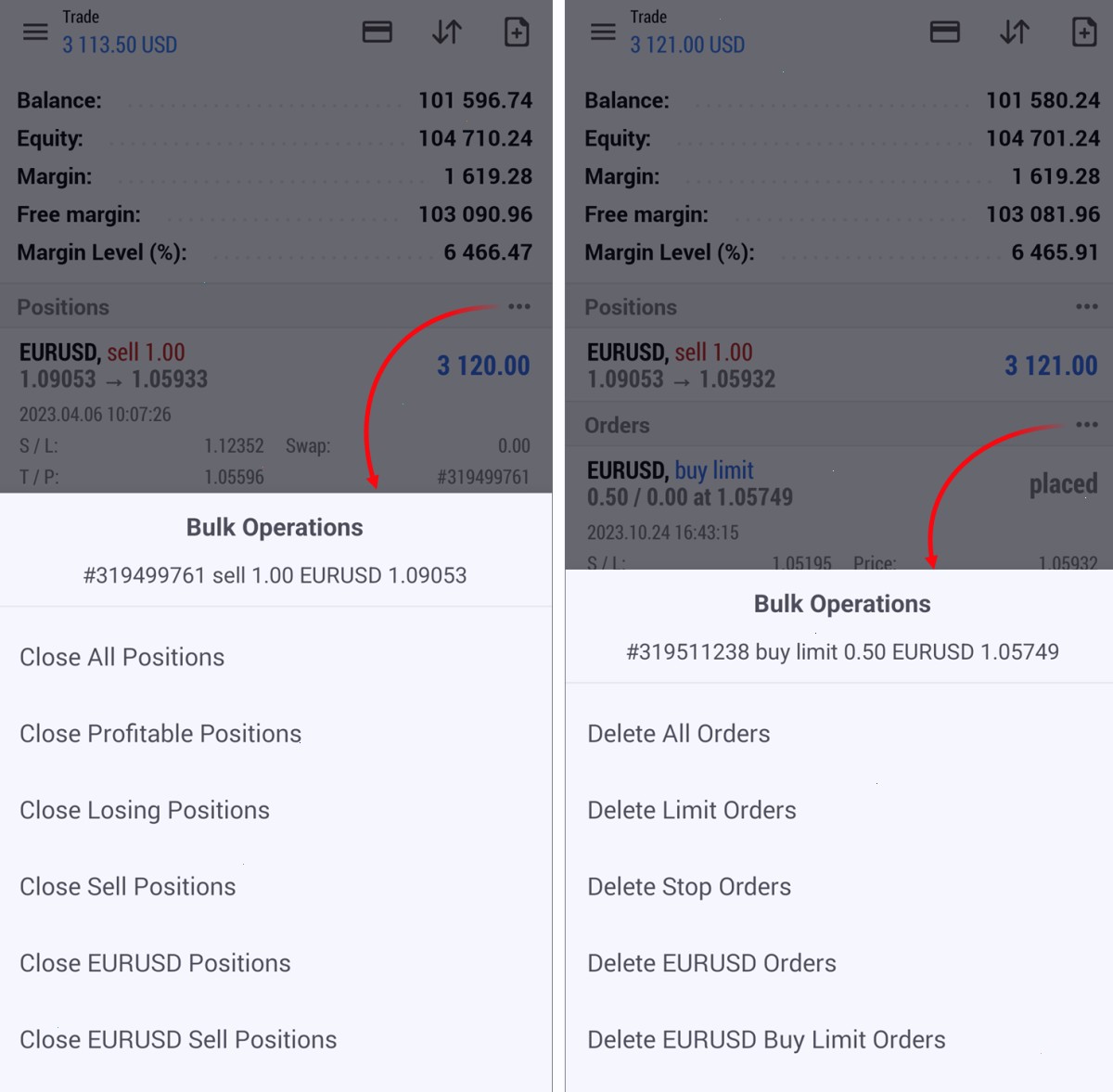Viewport: 1113px width, 1092px height.
Task: Tap new order icon in right toolbar
Action: (1084, 32)
